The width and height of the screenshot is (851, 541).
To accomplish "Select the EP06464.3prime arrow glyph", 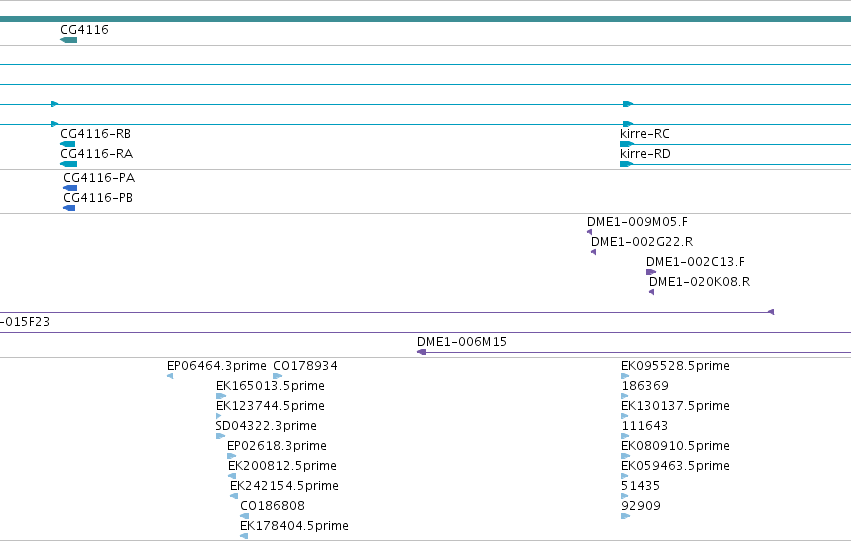I will (x=170, y=376).
